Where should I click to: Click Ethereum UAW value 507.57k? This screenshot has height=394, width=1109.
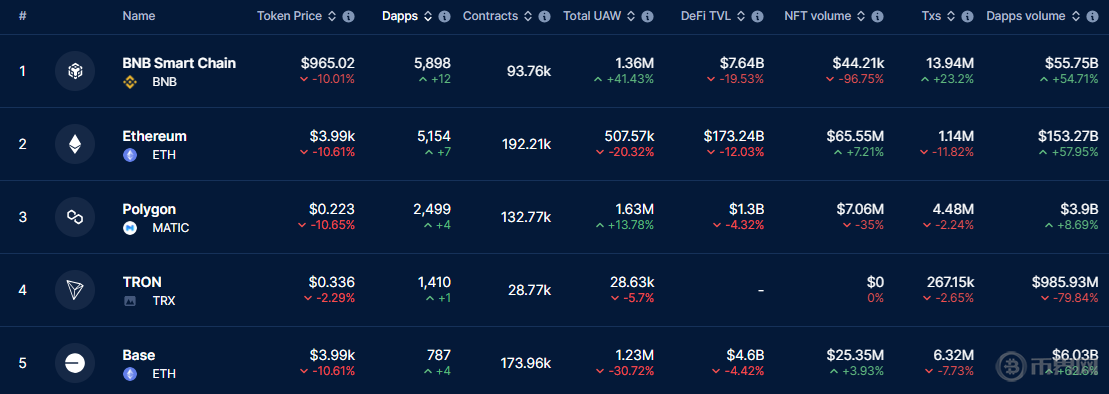629,136
